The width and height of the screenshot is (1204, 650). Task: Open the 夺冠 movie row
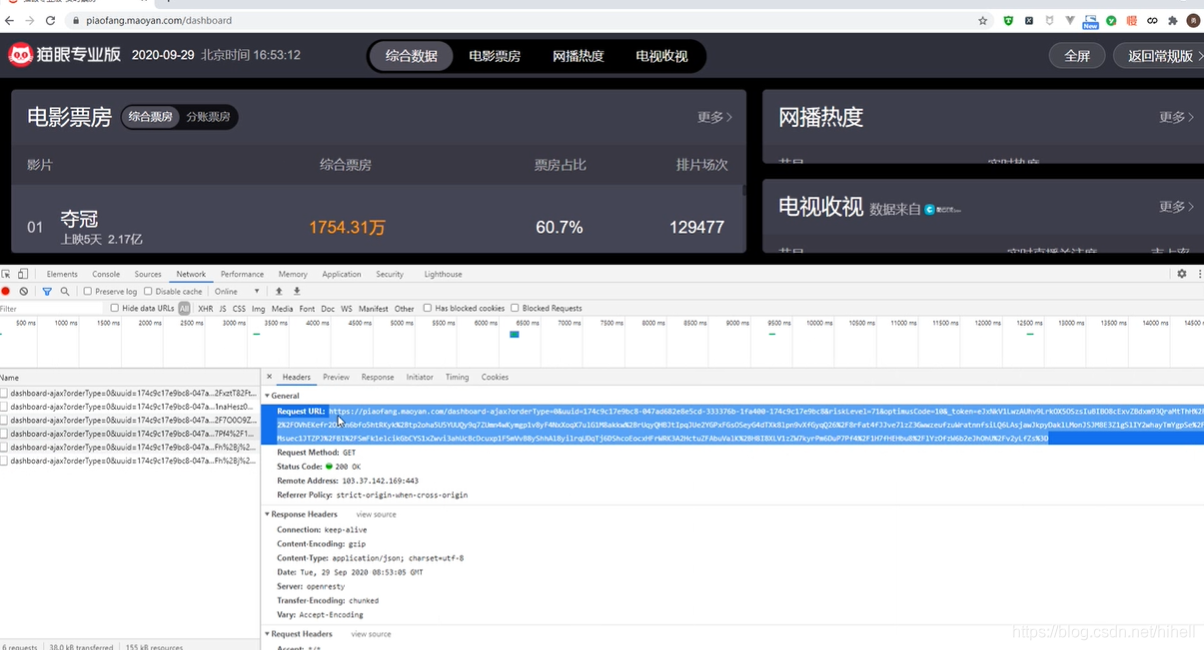(378, 227)
